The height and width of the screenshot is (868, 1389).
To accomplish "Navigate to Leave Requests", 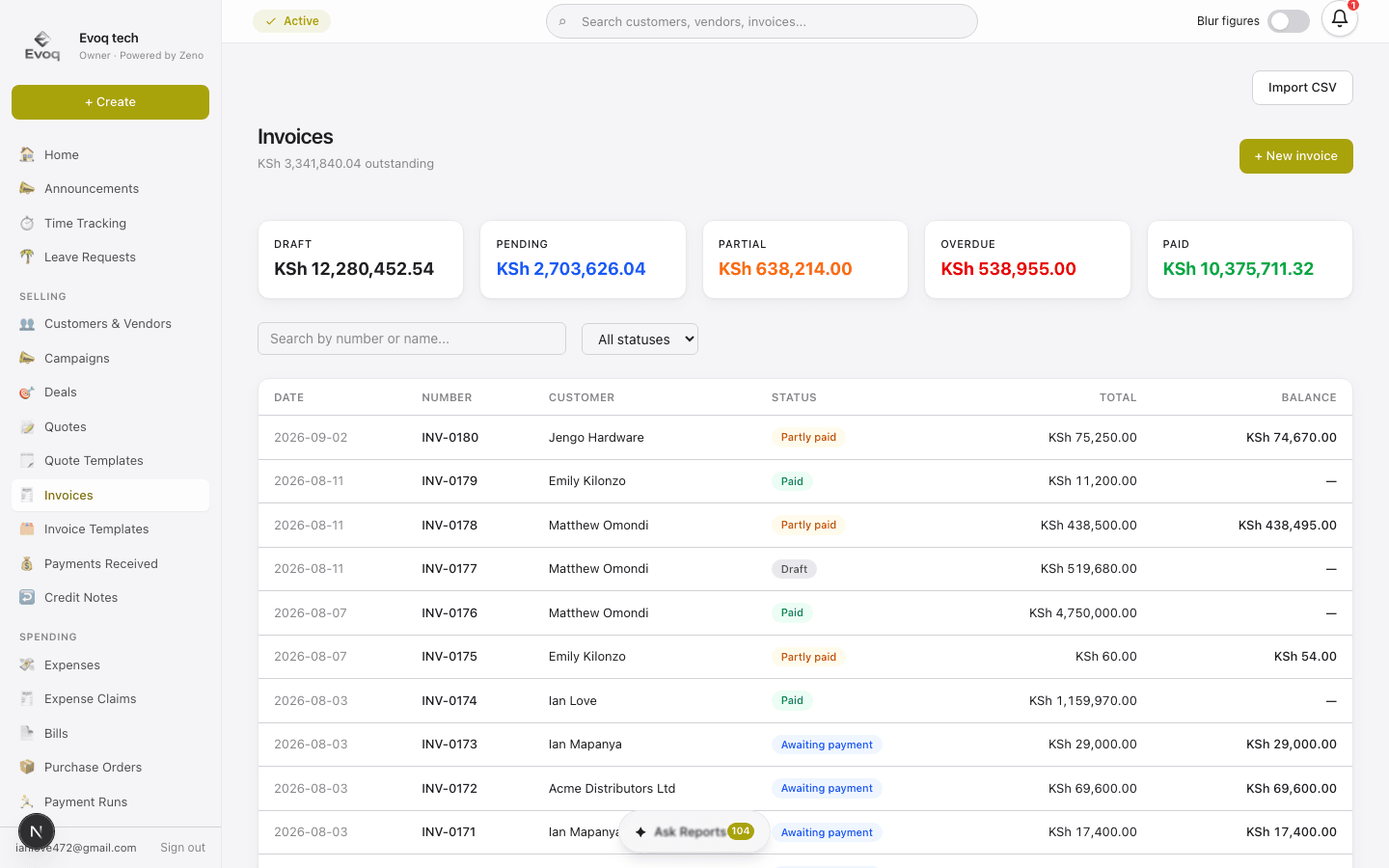I will [x=110, y=258].
